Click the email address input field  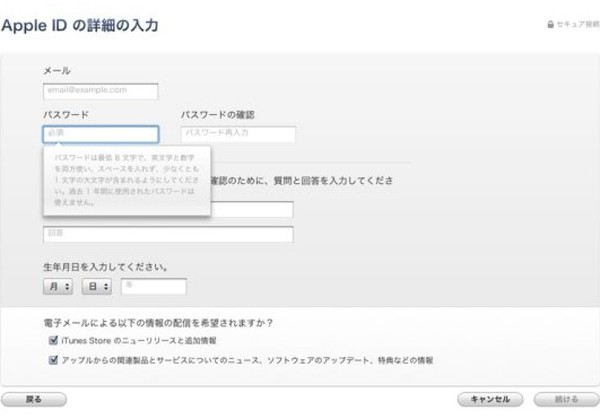point(101,91)
